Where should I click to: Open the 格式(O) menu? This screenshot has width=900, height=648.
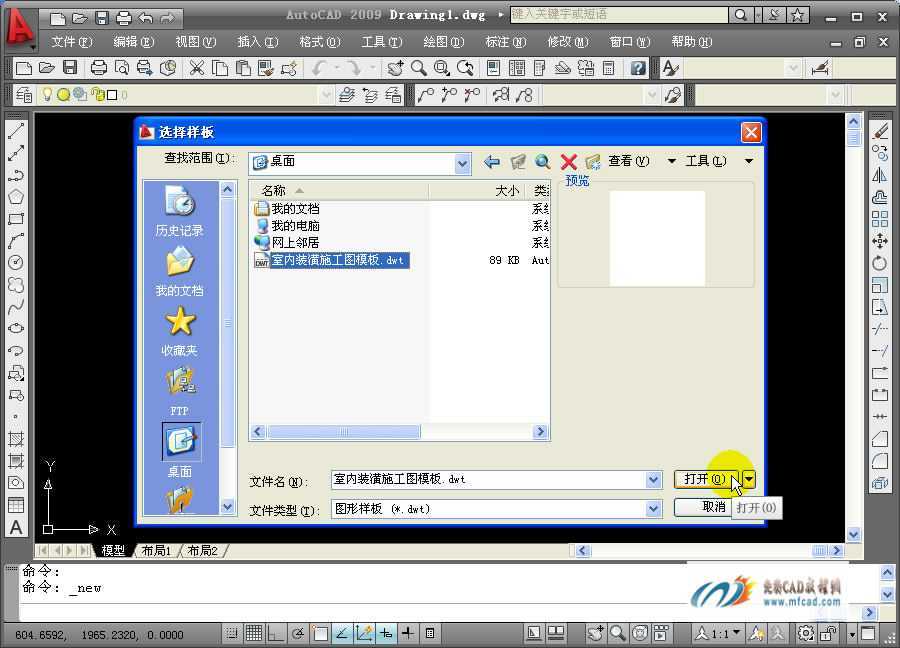coord(320,42)
